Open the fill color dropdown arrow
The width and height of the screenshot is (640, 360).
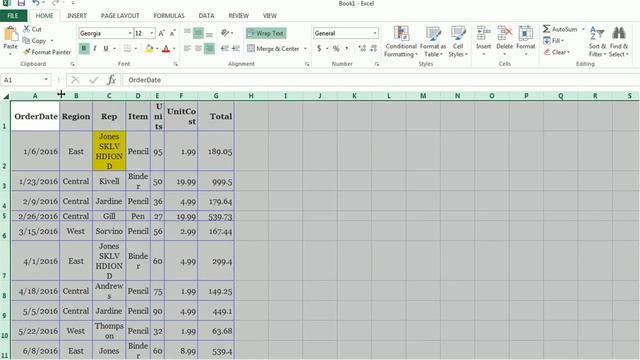[157, 49]
